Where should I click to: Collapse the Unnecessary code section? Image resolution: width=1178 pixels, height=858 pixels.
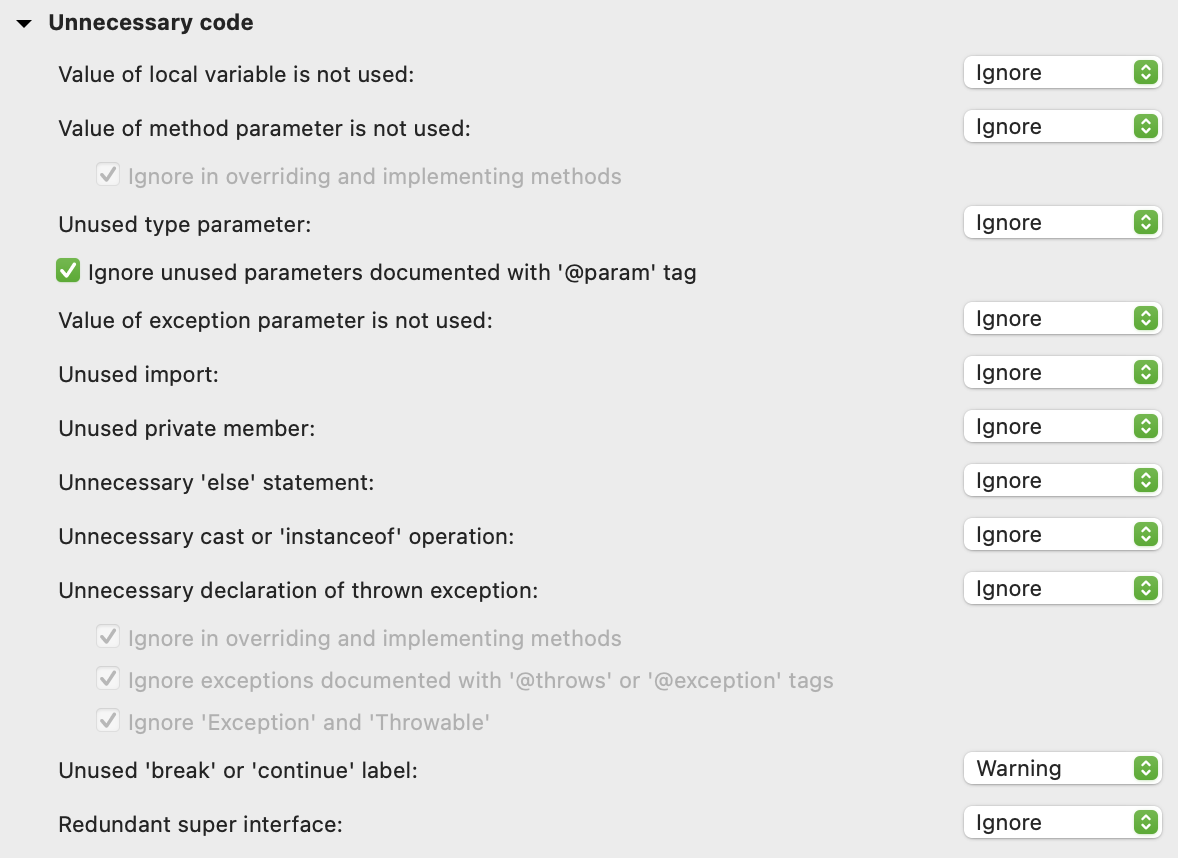(x=25, y=23)
